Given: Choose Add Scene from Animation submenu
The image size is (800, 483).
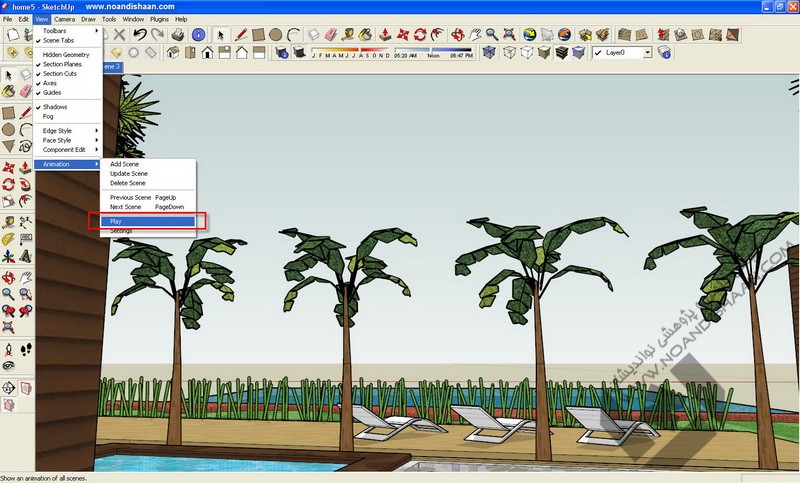Looking at the screenshot, I should point(124,164).
